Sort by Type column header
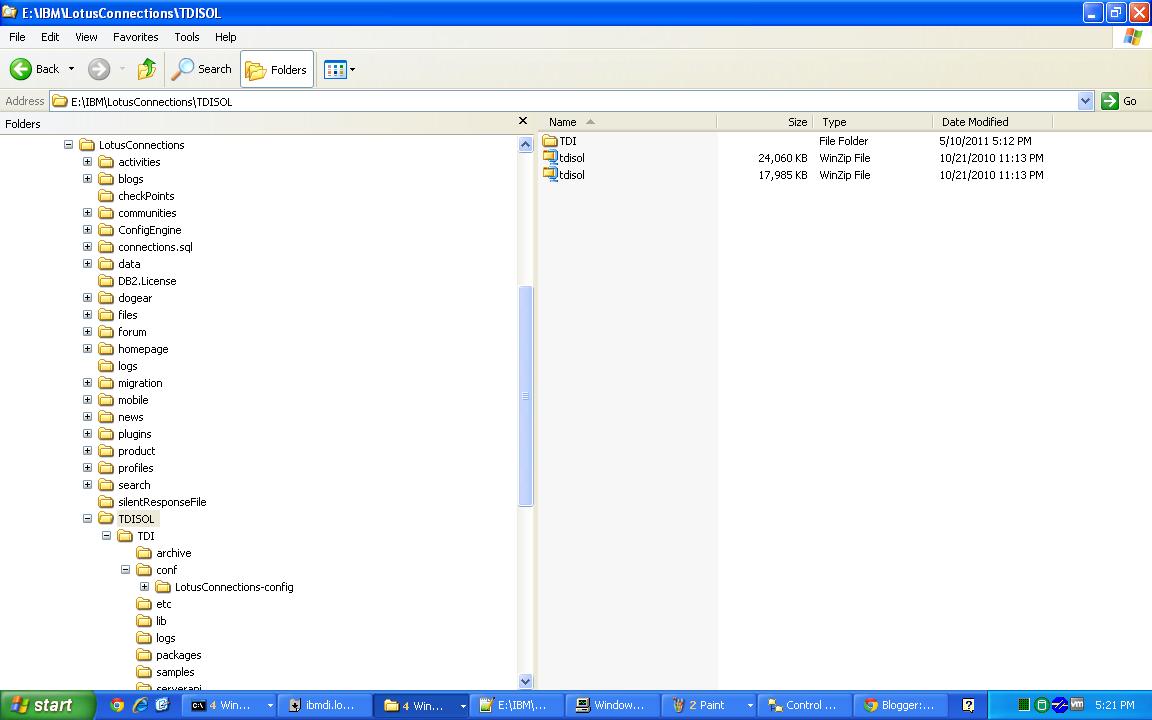Screen dimensions: 1152x720 (873, 122)
